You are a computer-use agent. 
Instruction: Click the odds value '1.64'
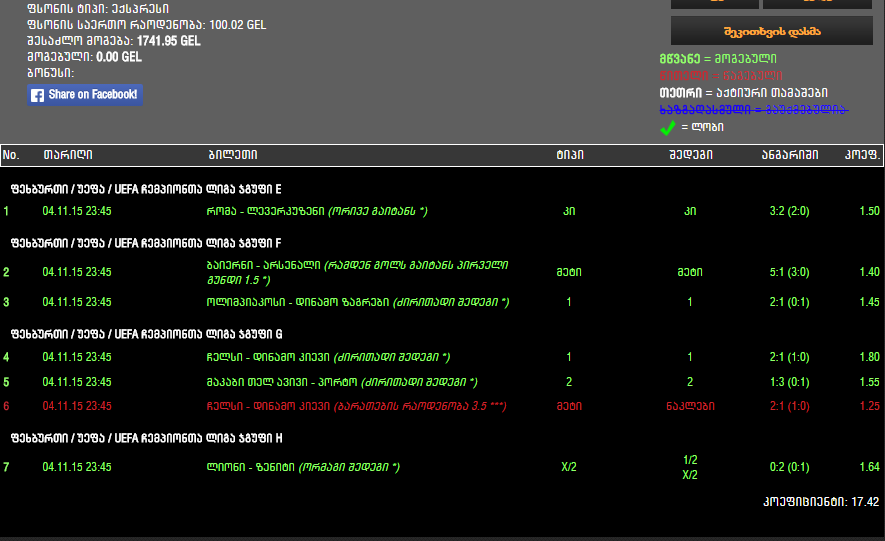click(869, 467)
